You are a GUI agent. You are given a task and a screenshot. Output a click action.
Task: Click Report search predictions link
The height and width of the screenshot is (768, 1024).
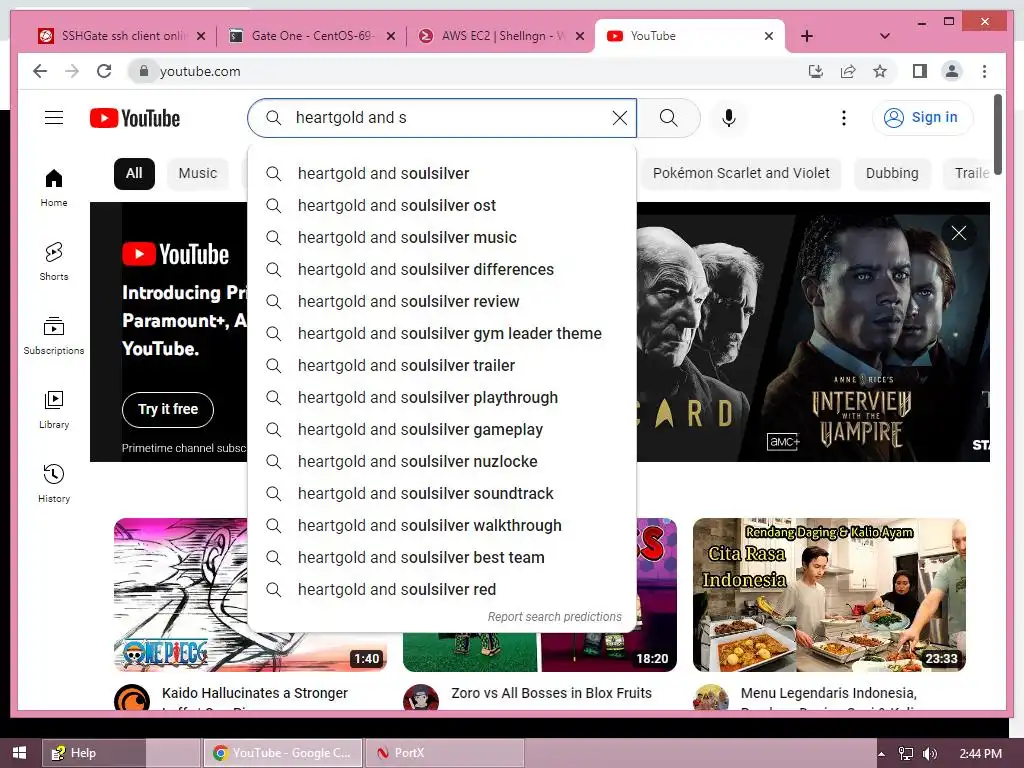click(554, 616)
